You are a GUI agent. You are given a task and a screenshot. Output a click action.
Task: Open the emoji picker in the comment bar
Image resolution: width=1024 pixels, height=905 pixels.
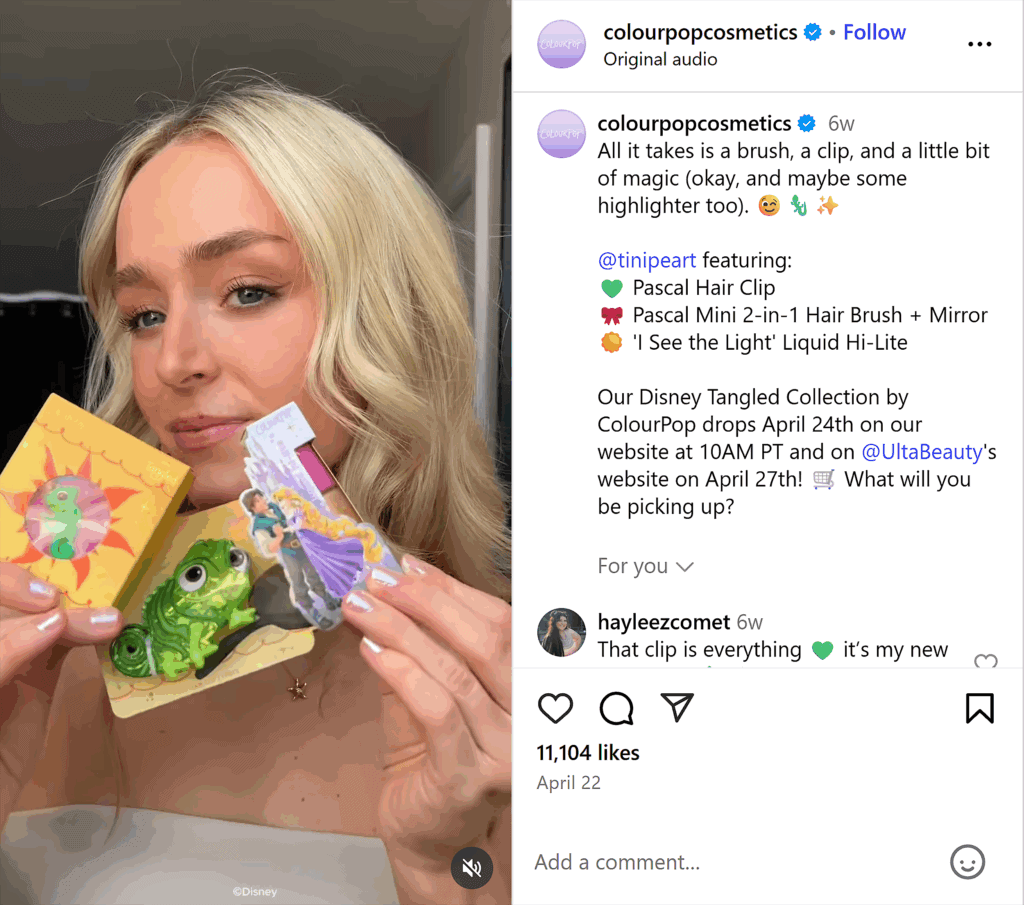pyautogui.click(x=967, y=862)
